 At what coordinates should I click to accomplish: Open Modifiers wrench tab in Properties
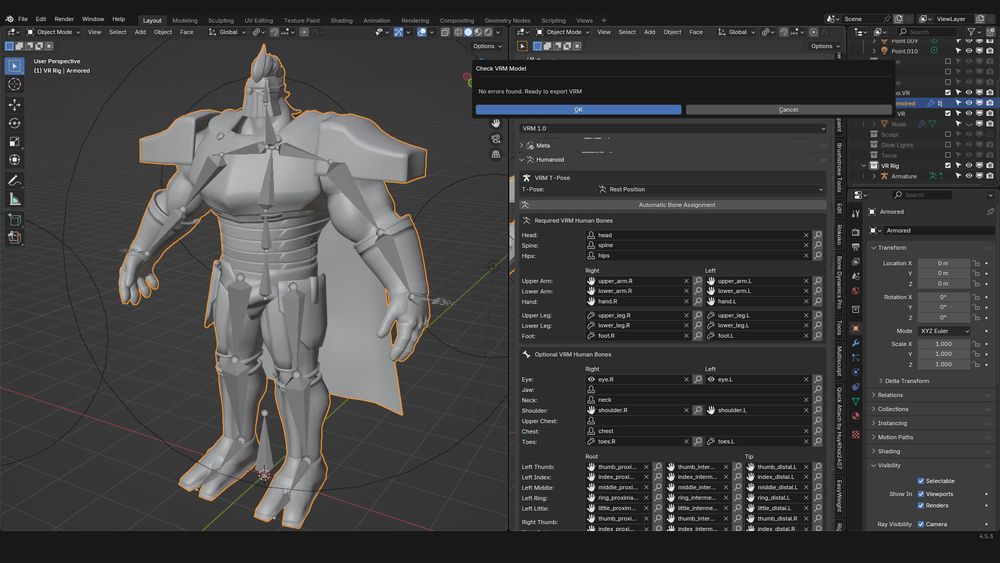[x=855, y=344]
